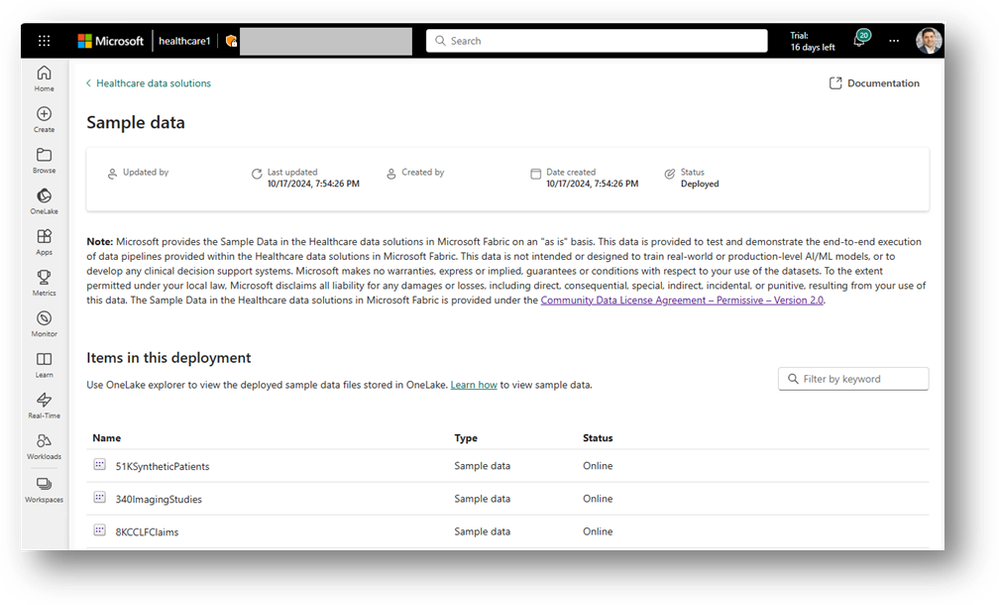Open the 340ImagingStudies item
Viewport: 999px width, 605px height.
click(x=159, y=499)
